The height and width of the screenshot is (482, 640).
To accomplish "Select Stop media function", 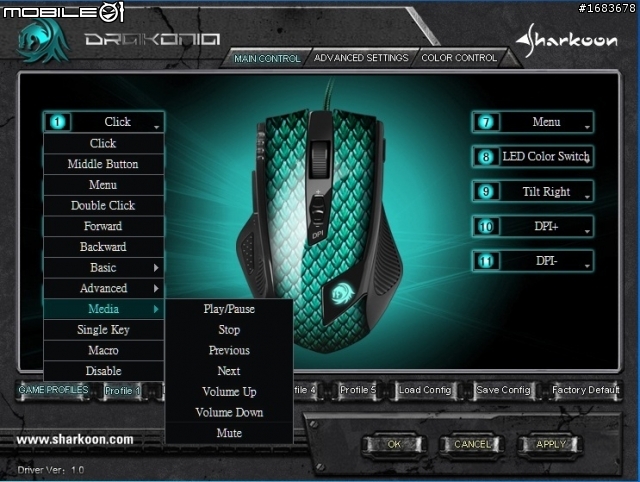I will (x=229, y=330).
